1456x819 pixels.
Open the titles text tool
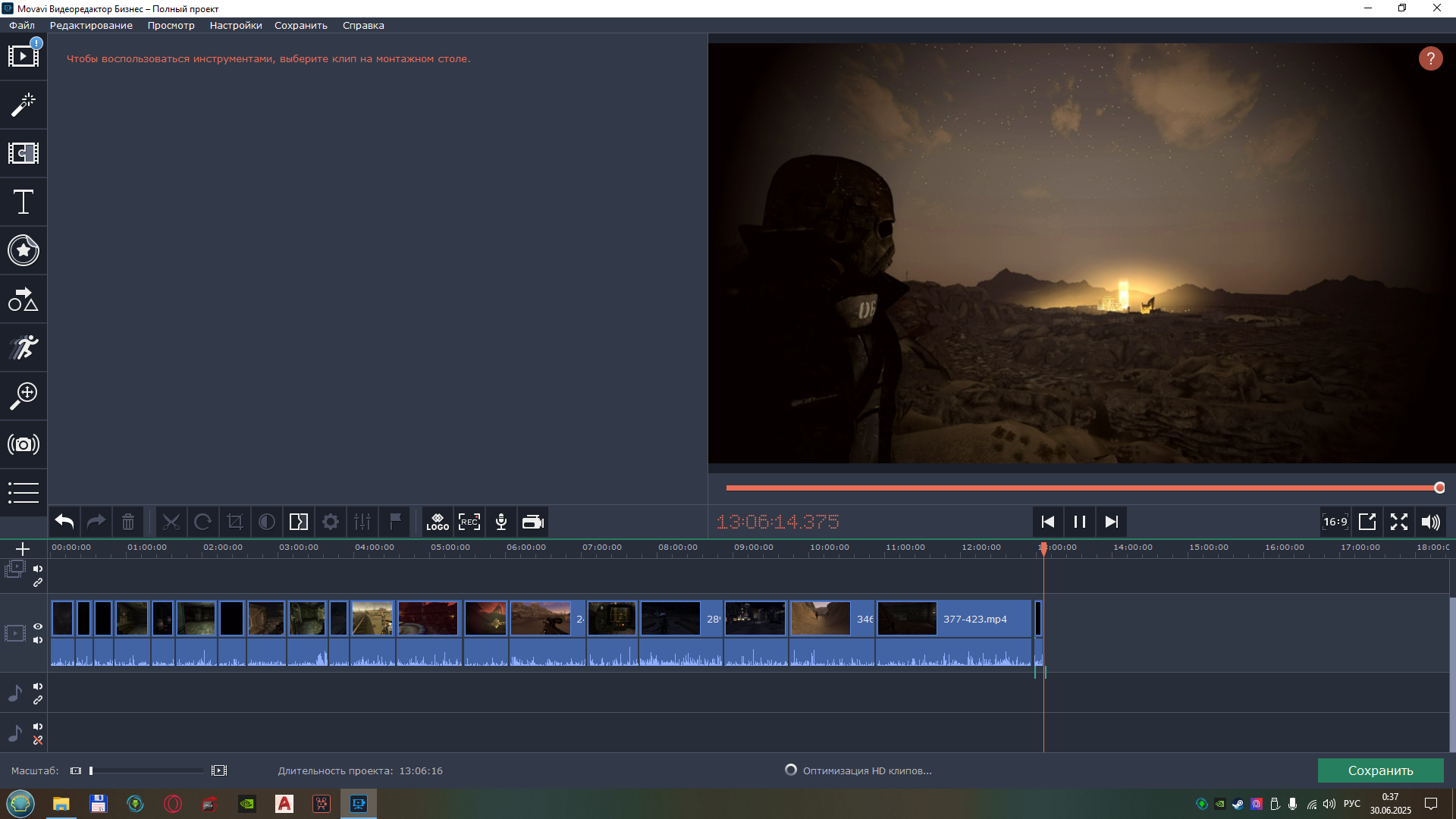pyautogui.click(x=24, y=202)
